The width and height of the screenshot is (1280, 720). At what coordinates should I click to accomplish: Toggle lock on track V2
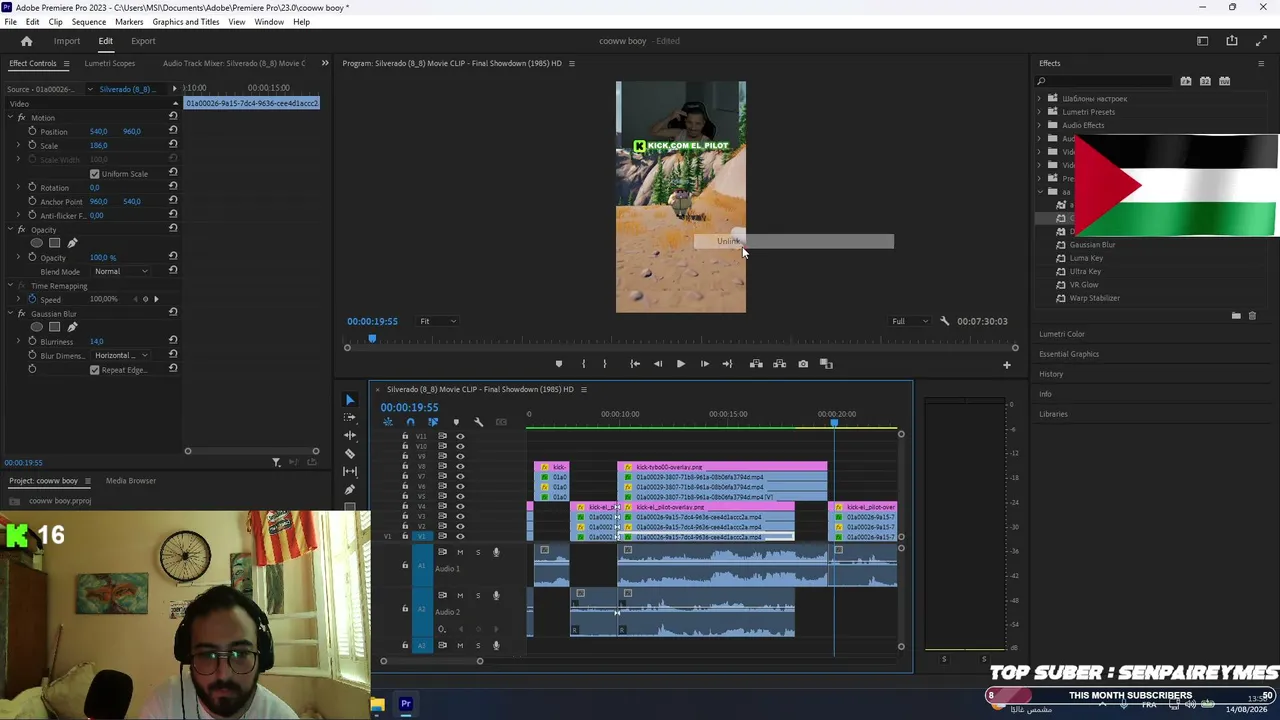(x=405, y=527)
